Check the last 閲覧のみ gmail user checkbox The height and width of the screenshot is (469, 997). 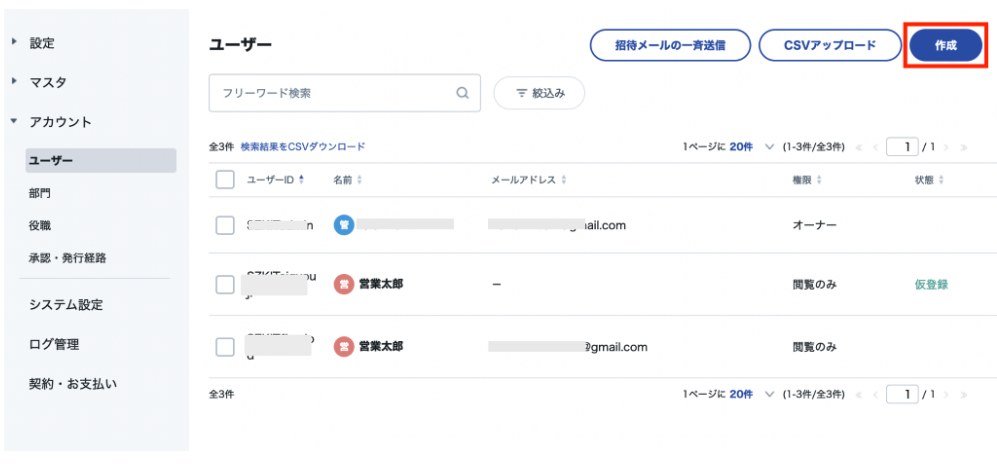click(x=225, y=347)
